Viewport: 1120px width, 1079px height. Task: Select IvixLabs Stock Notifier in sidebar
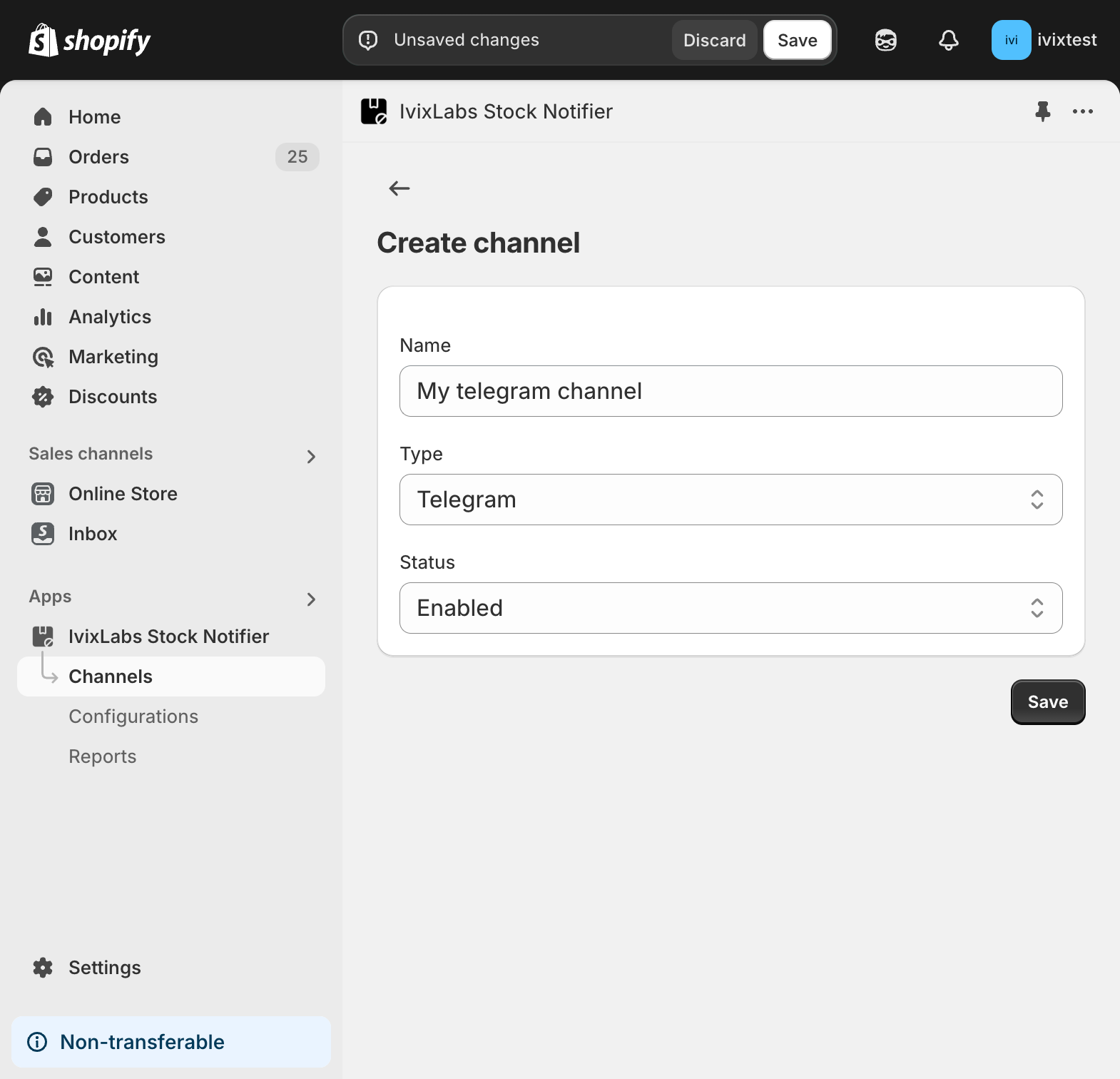tap(171, 637)
